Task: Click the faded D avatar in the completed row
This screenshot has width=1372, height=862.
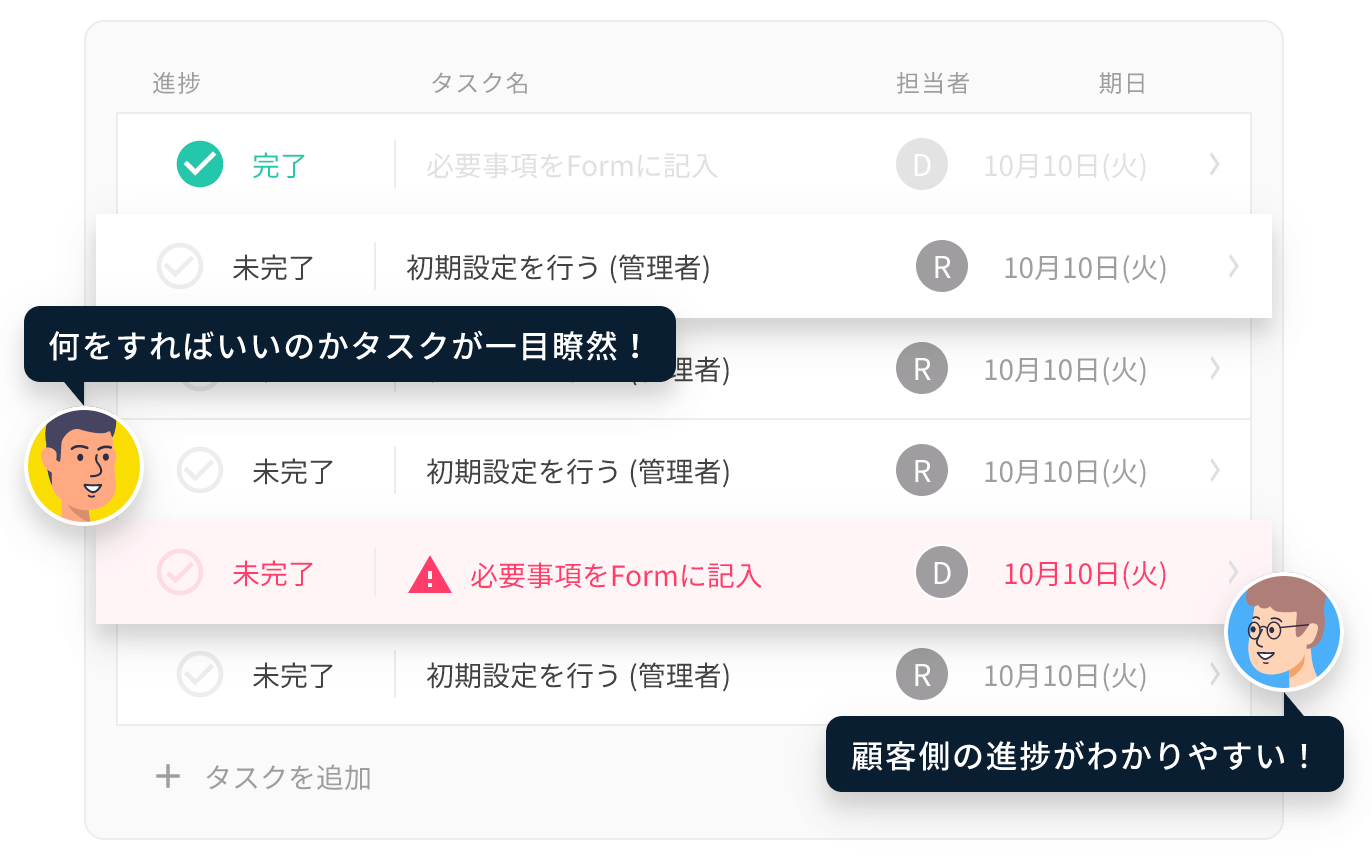Action: [922, 165]
